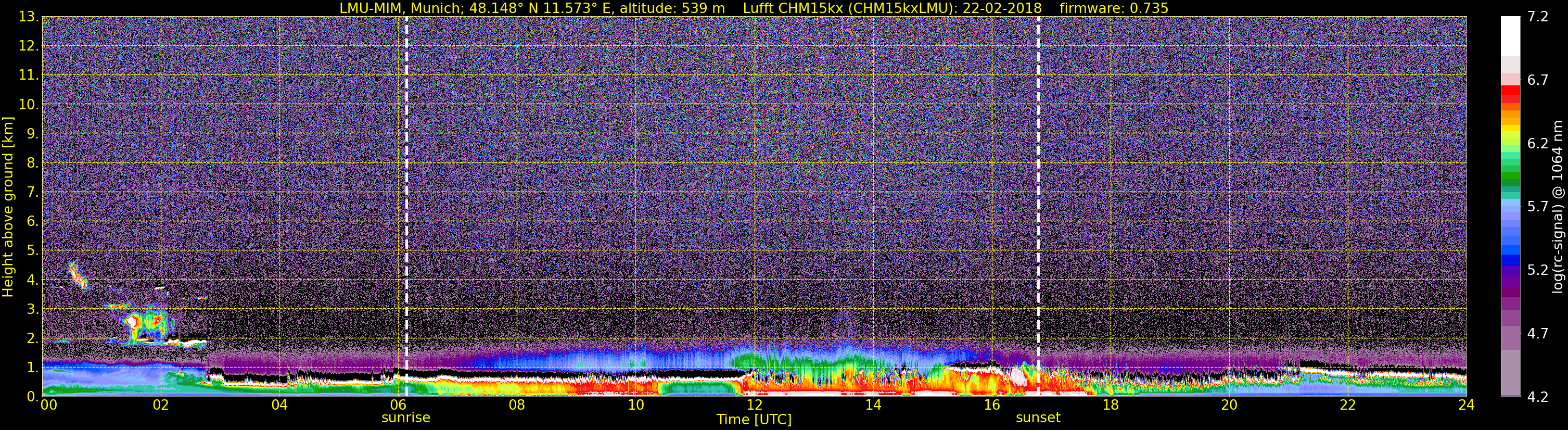
Task: Click the y-axis tick label '1.'
Action: point(32,368)
